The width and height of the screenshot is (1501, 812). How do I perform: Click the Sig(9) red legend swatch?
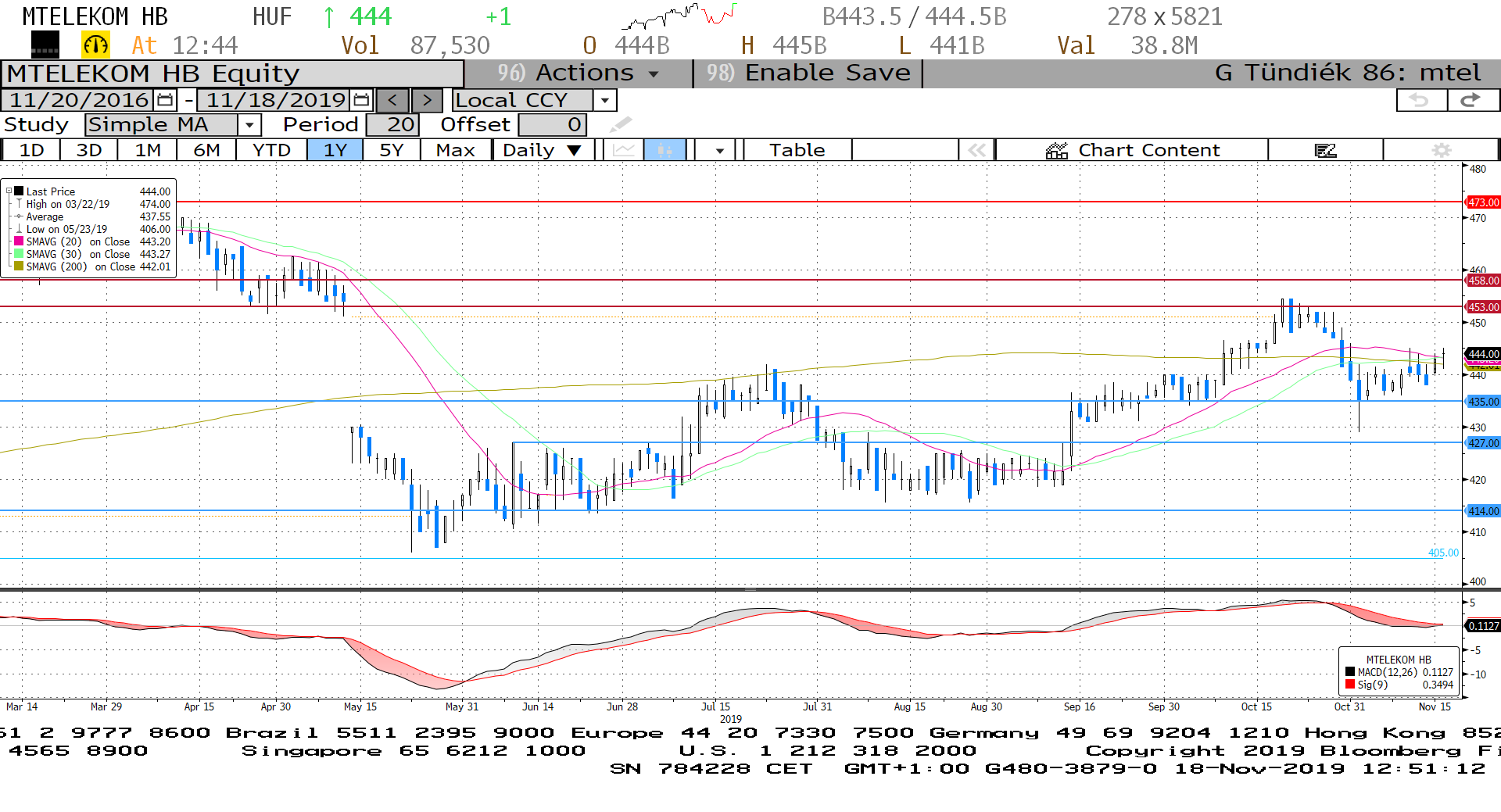pyautogui.click(x=1350, y=685)
